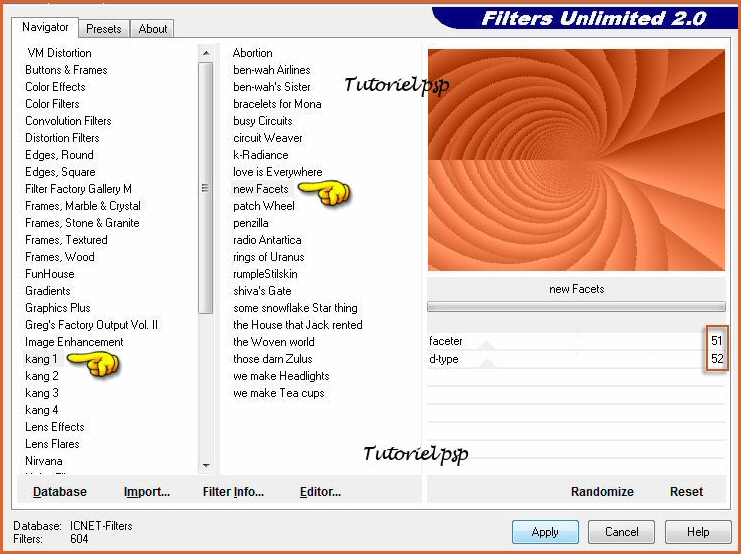Click Import... to add filters
Screen dimensions: 741x554
pos(146,492)
